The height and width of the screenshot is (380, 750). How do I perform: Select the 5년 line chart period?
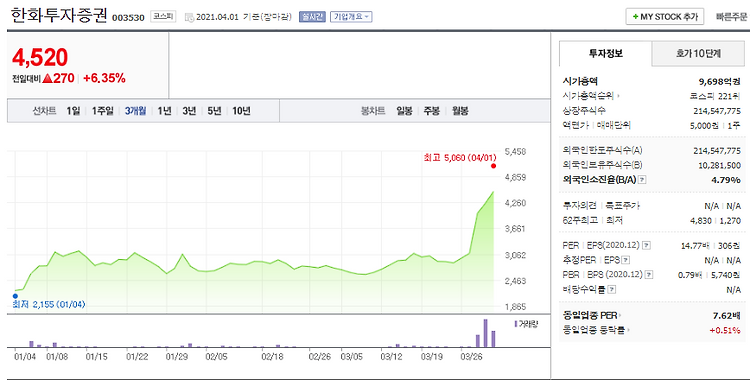(214, 111)
